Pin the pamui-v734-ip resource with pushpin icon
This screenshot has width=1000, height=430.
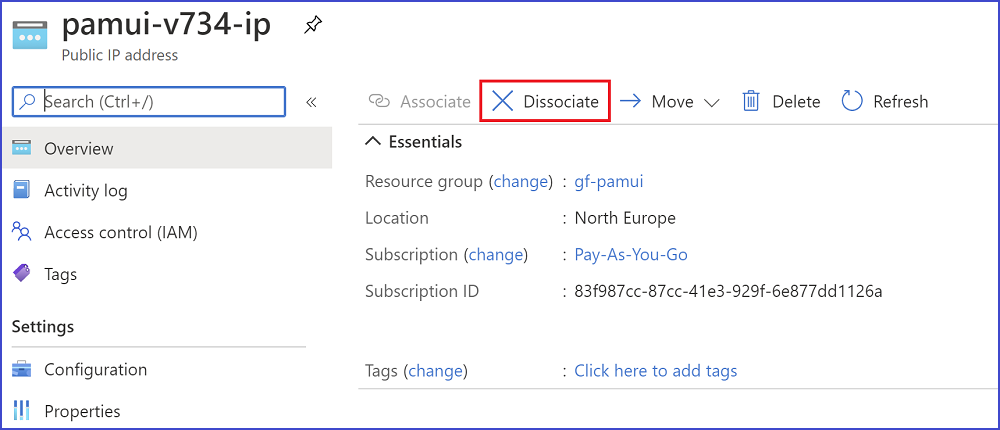[312, 26]
